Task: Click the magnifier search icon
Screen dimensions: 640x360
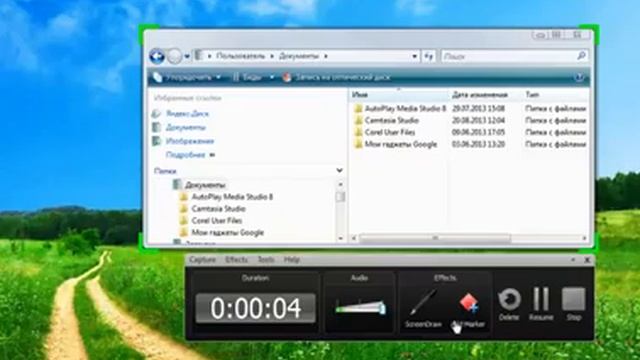Action: click(x=581, y=56)
